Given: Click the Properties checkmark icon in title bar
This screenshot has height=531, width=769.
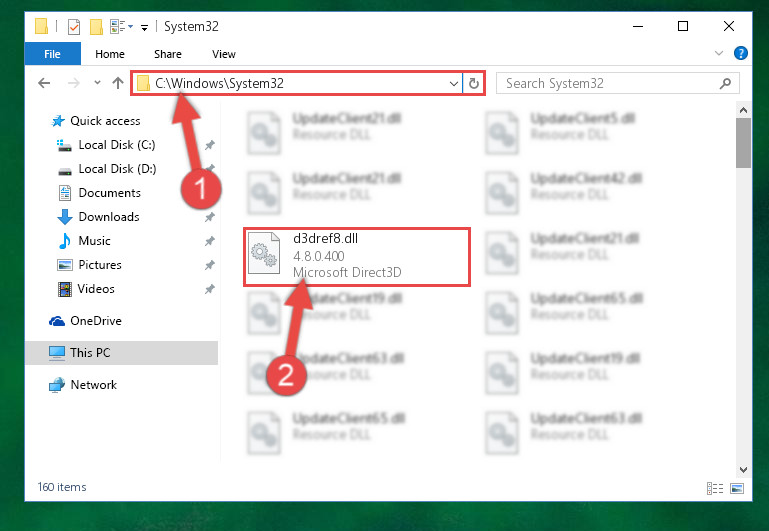Looking at the screenshot, I should pyautogui.click(x=74, y=26).
